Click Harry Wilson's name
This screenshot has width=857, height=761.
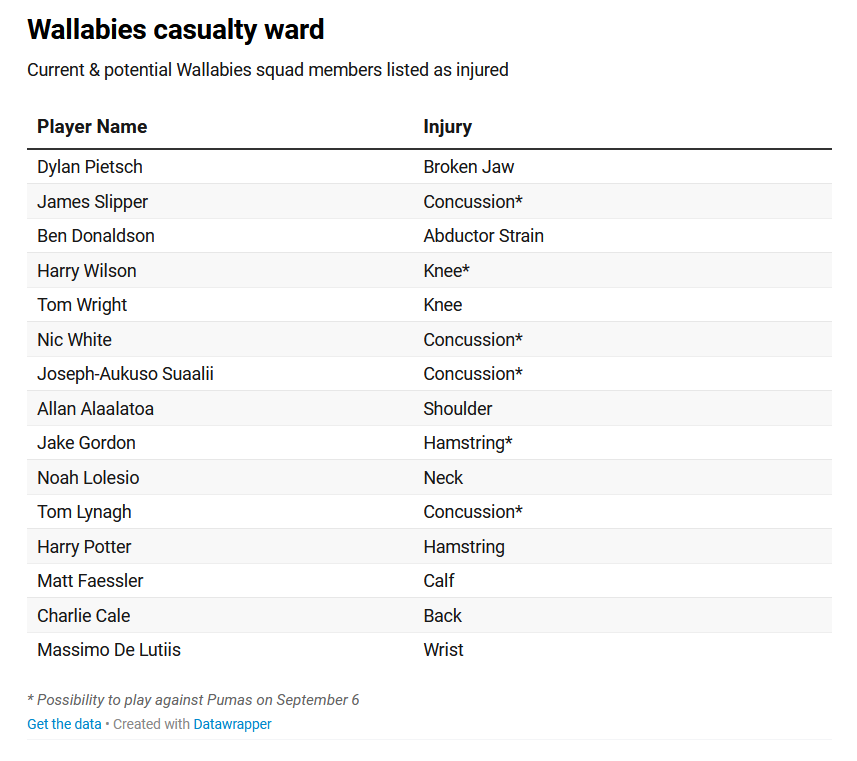point(87,271)
